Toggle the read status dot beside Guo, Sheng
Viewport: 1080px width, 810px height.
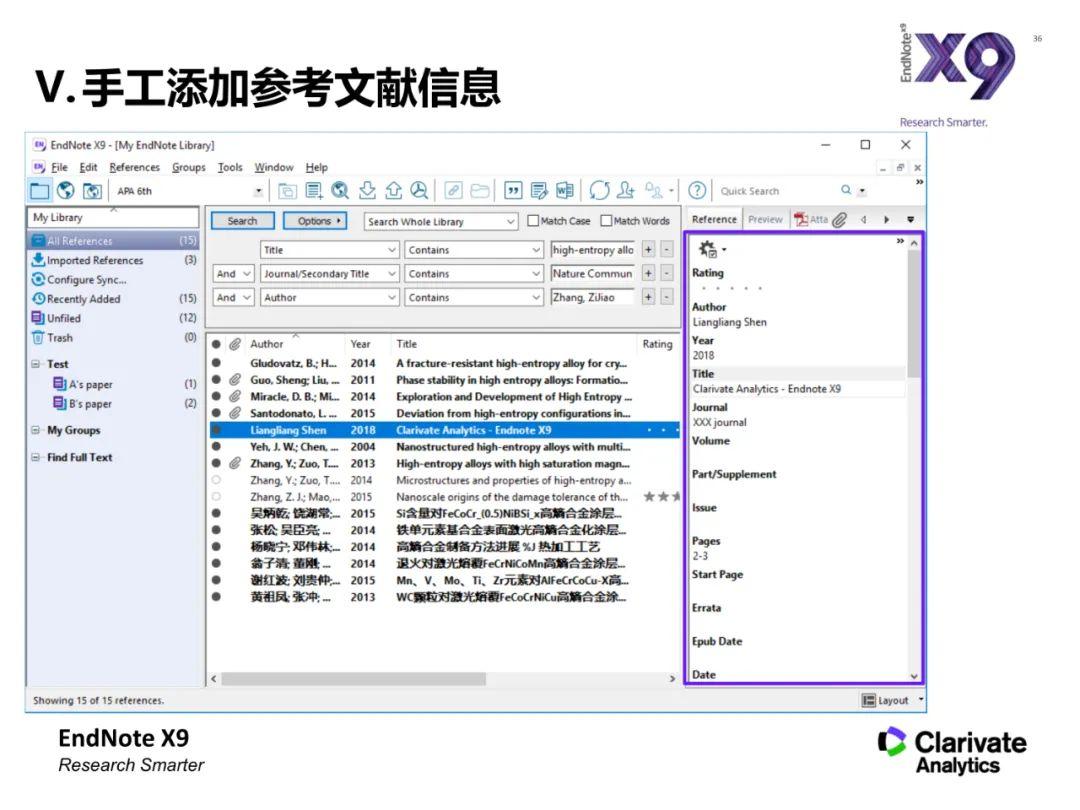(217, 380)
